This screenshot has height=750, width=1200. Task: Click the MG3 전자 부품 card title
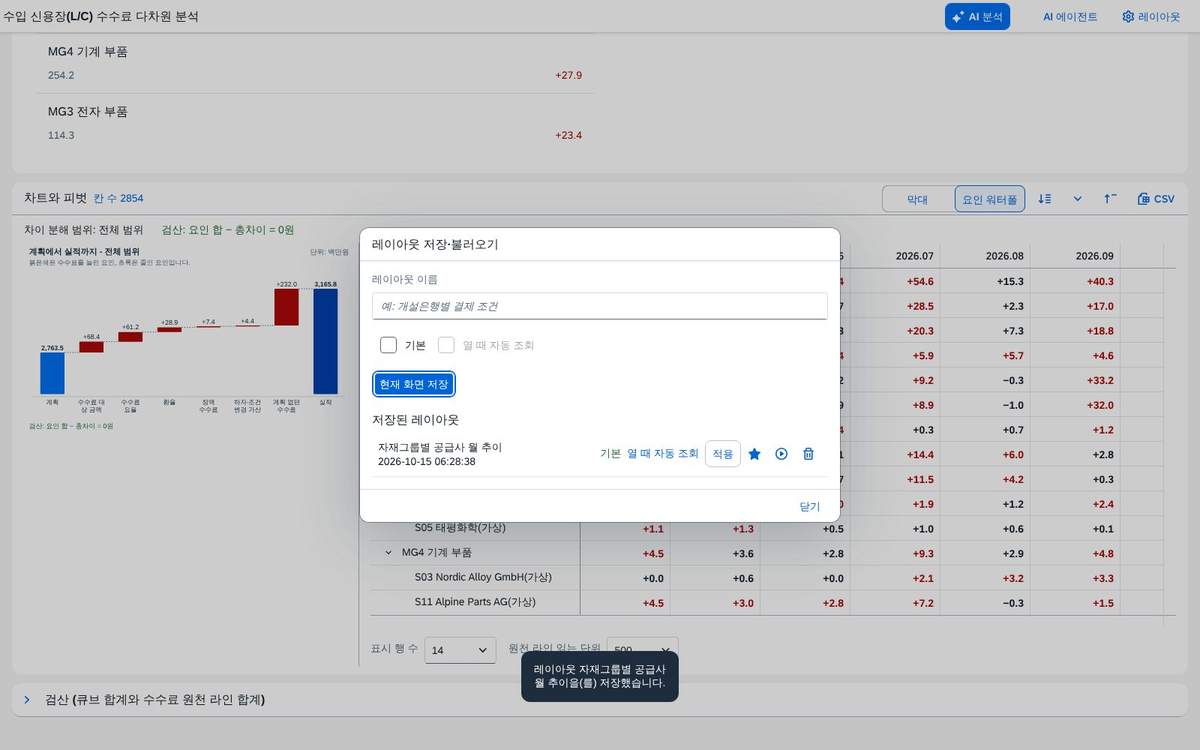(x=88, y=112)
